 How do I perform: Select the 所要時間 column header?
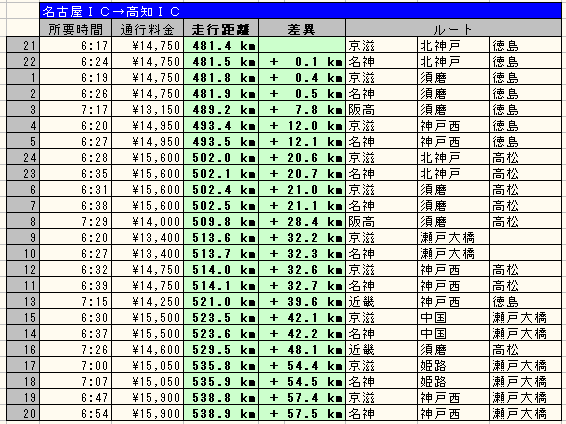[75, 29]
